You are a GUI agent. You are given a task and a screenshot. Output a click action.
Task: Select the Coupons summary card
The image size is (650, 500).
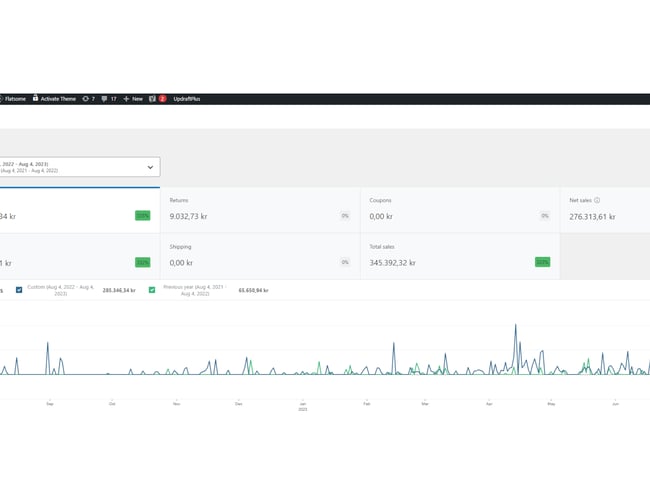460,210
